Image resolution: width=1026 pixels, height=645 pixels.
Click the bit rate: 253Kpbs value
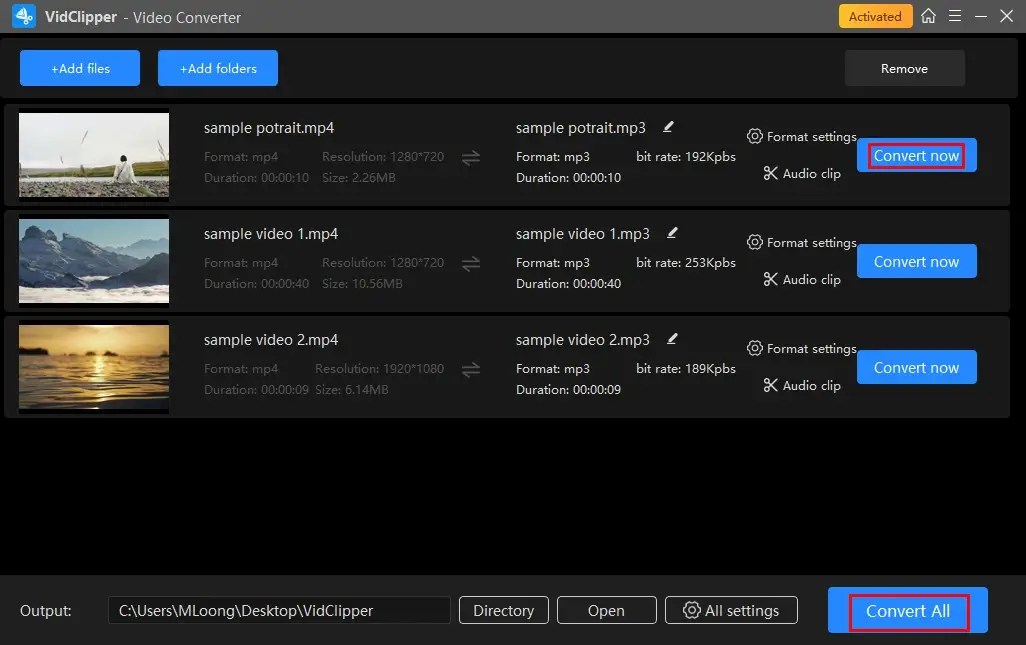click(x=686, y=262)
